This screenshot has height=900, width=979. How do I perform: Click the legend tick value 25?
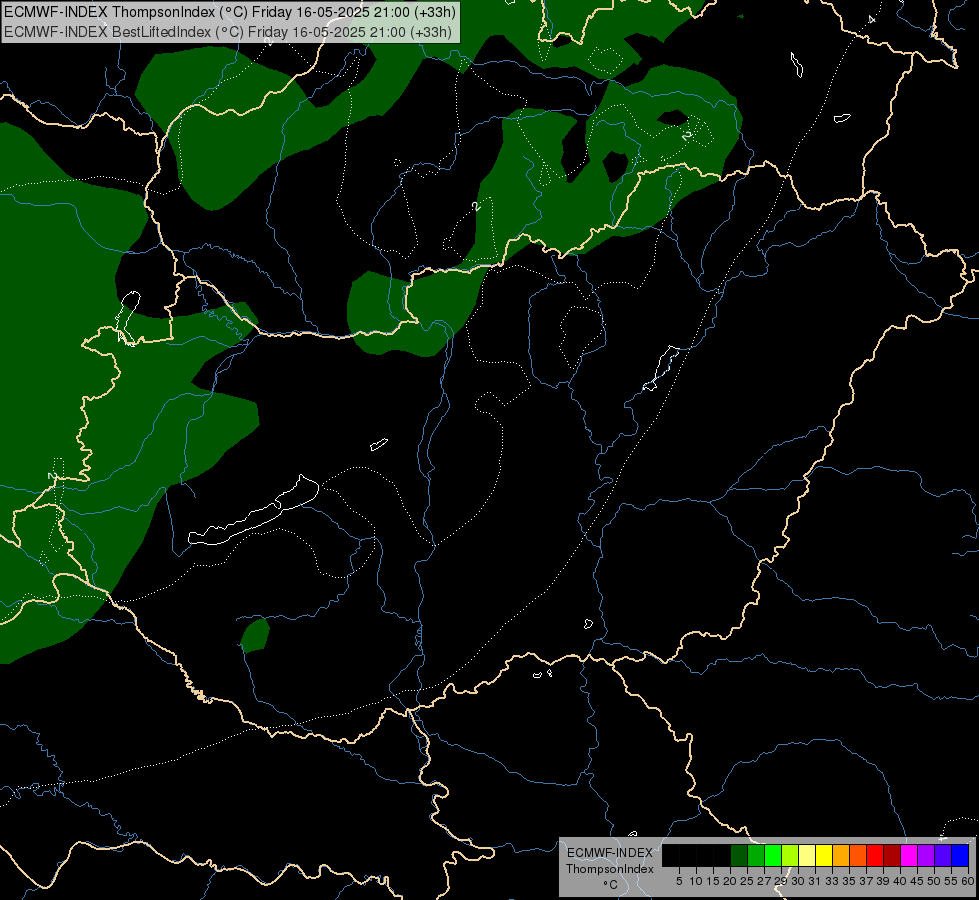(x=747, y=881)
